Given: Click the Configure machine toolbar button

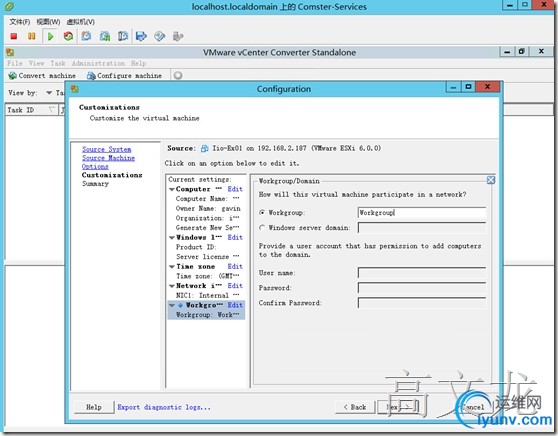Looking at the screenshot, I should pos(125,75).
